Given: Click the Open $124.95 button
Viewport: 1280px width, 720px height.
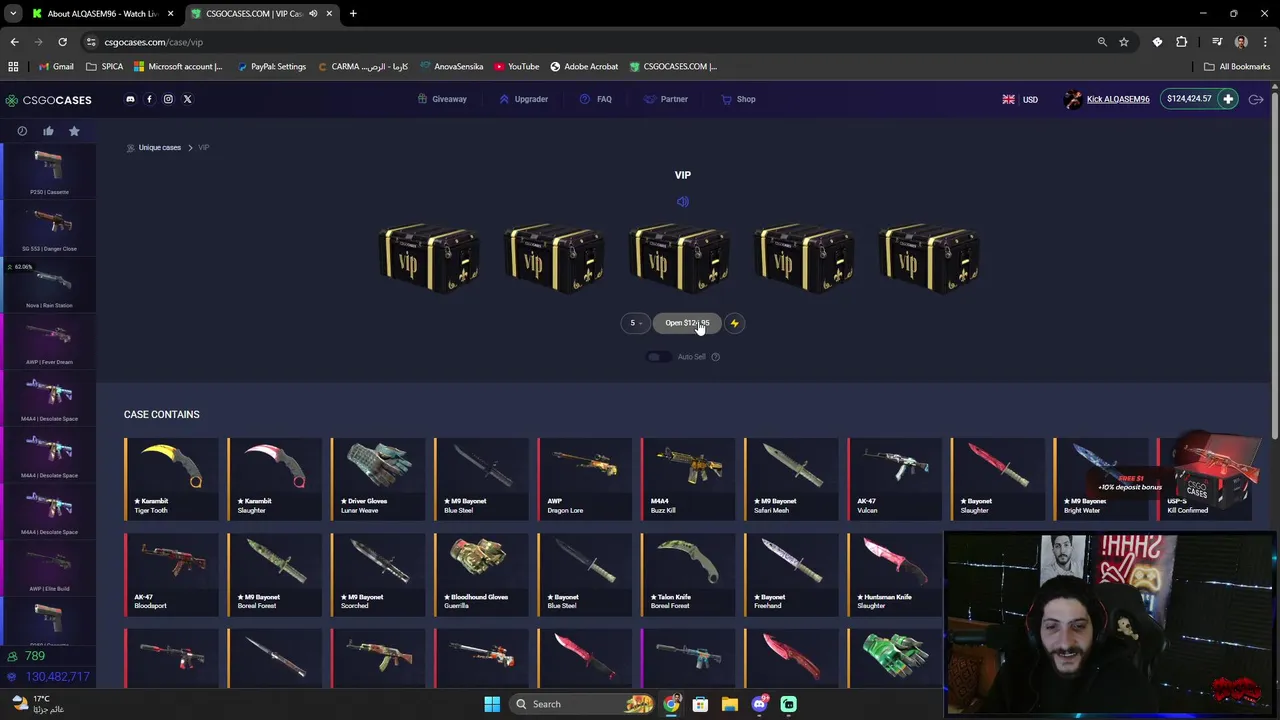Looking at the screenshot, I should (x=687, y=323).
